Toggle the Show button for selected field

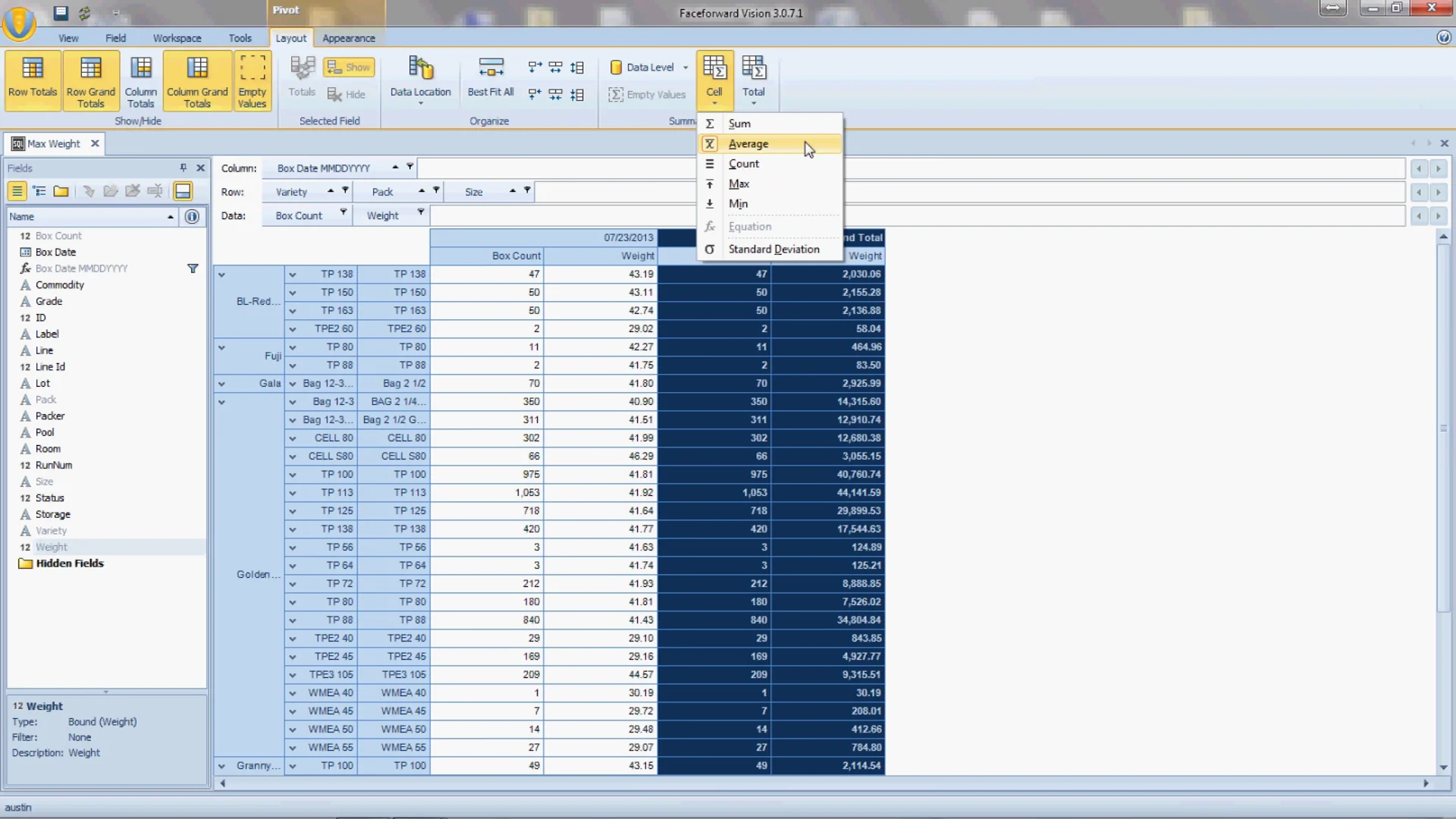click(348, 67)
